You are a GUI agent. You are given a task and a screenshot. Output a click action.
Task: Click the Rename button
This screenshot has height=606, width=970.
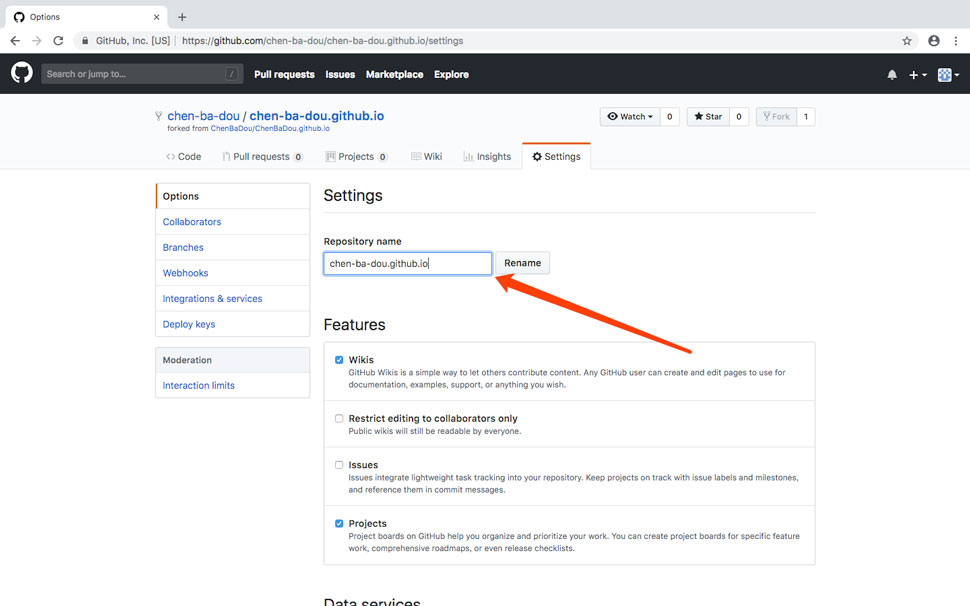point(522,263)
